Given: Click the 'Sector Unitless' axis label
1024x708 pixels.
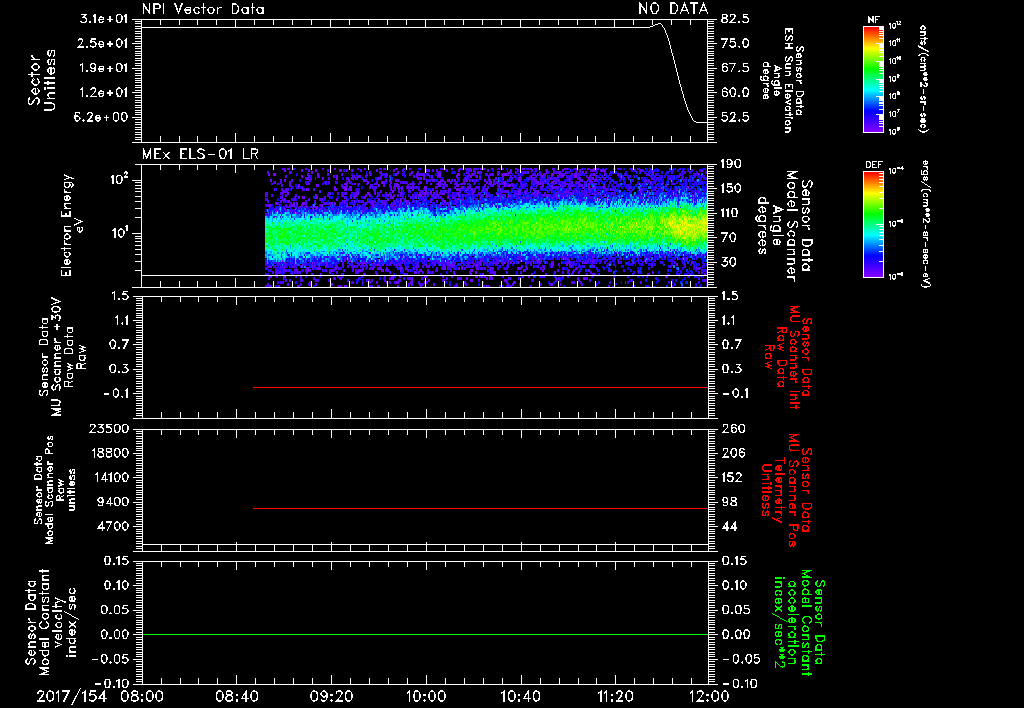Looking at the screenshot, I should point(42,80).
